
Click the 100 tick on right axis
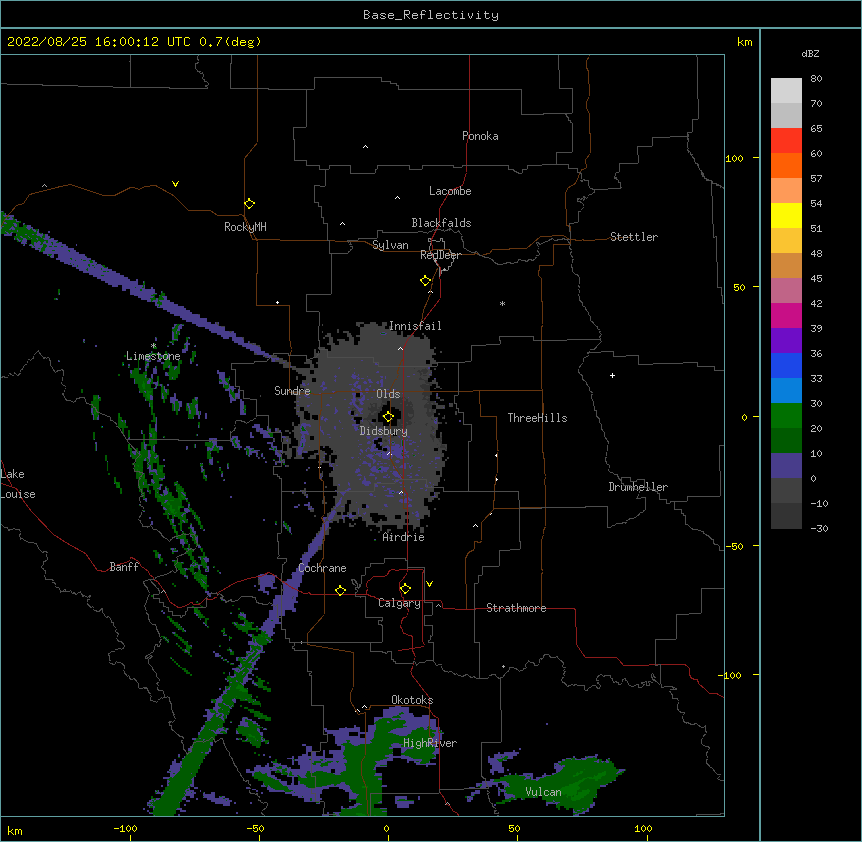click(x=734, y=158)
